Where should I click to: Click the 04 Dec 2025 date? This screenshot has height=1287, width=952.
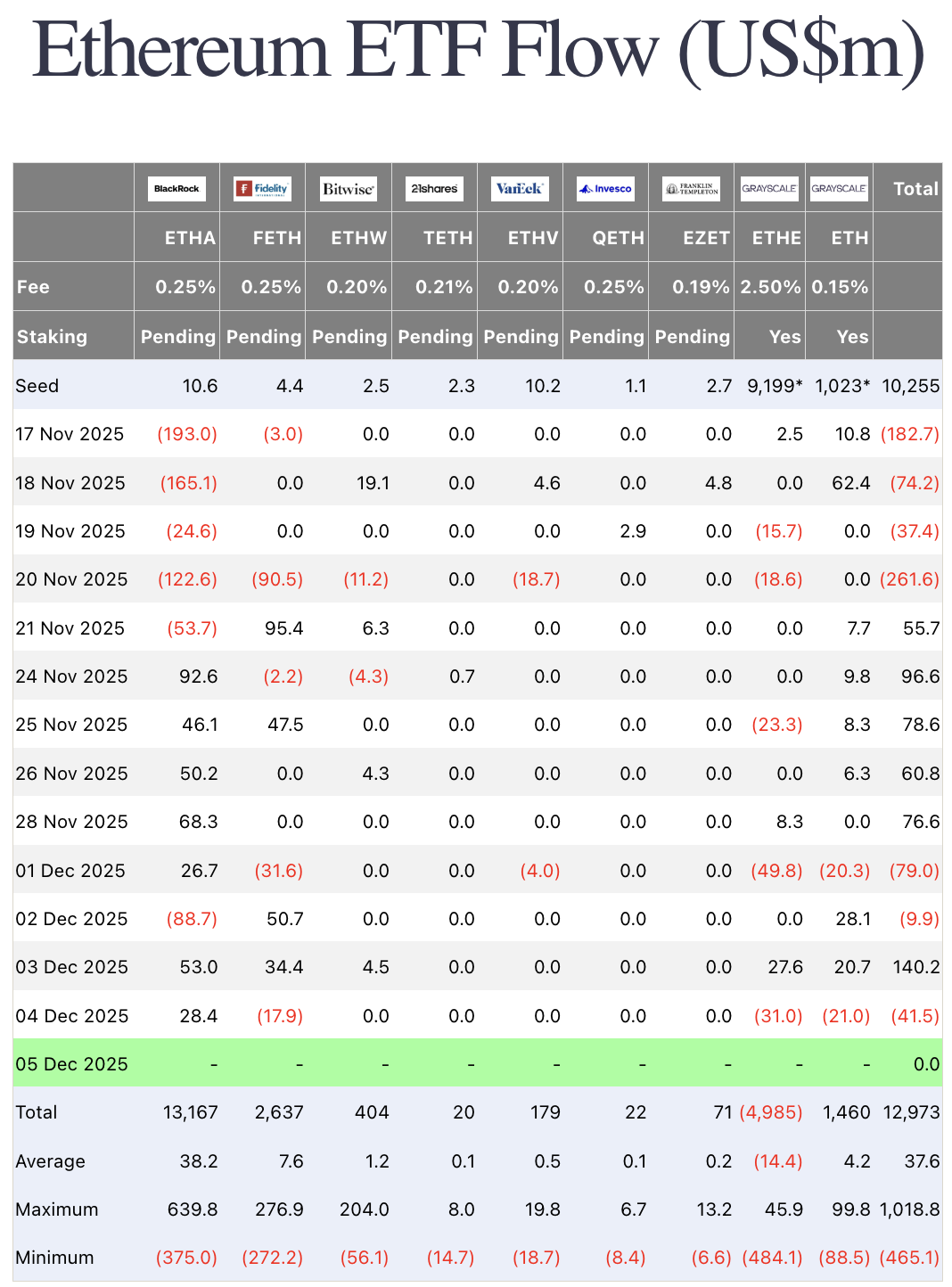click(71, 1016)
